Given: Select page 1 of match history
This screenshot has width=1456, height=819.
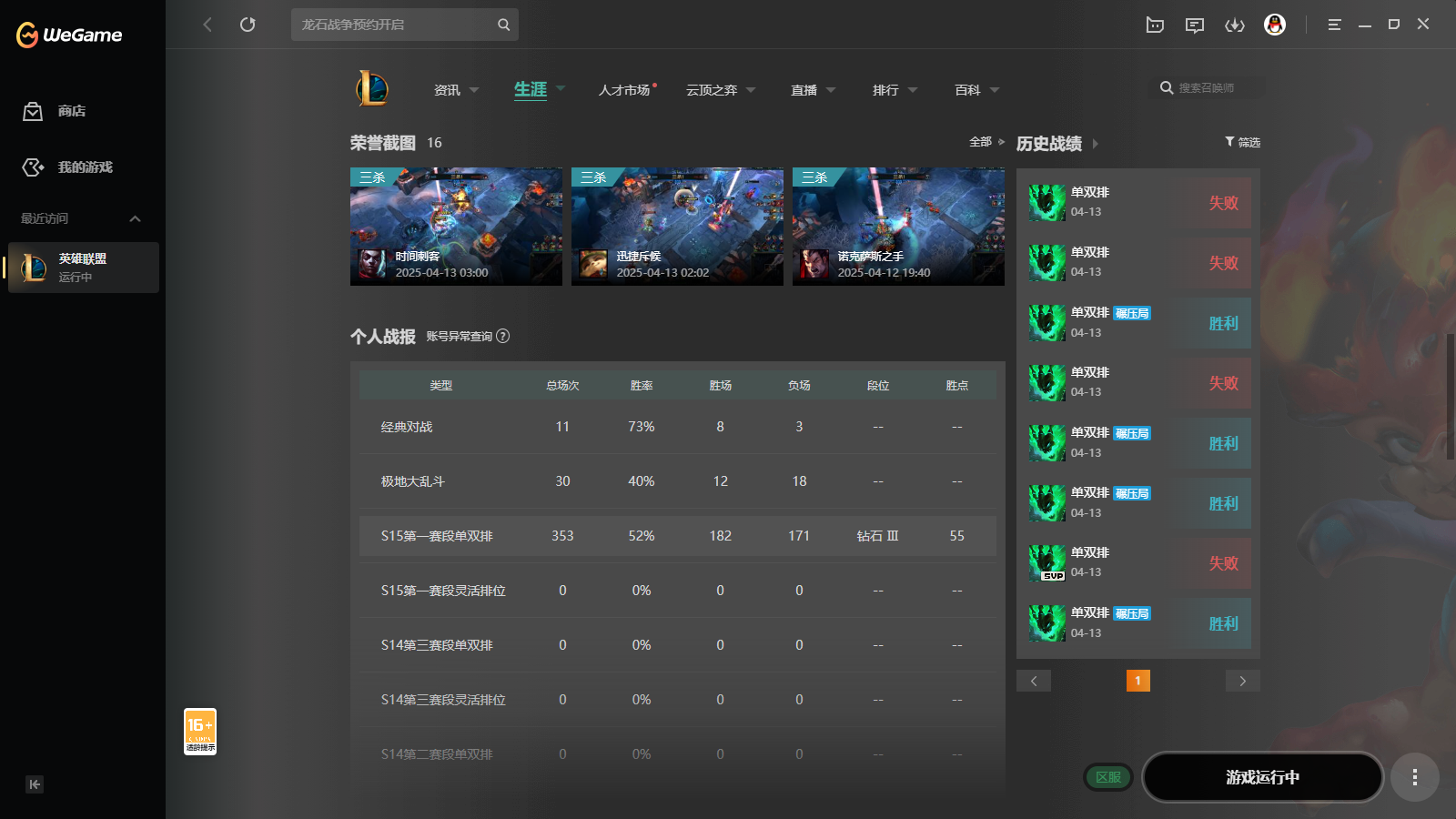Looking at the screenshot, I should pyautogui.click(x=1137, y=681).
